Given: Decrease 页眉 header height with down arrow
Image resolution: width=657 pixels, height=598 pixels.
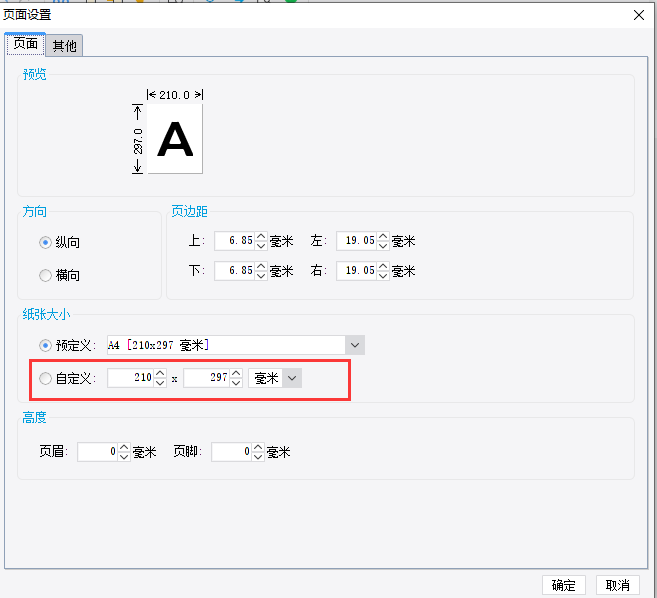Looking at the screenshot, I should click(124, 456).
